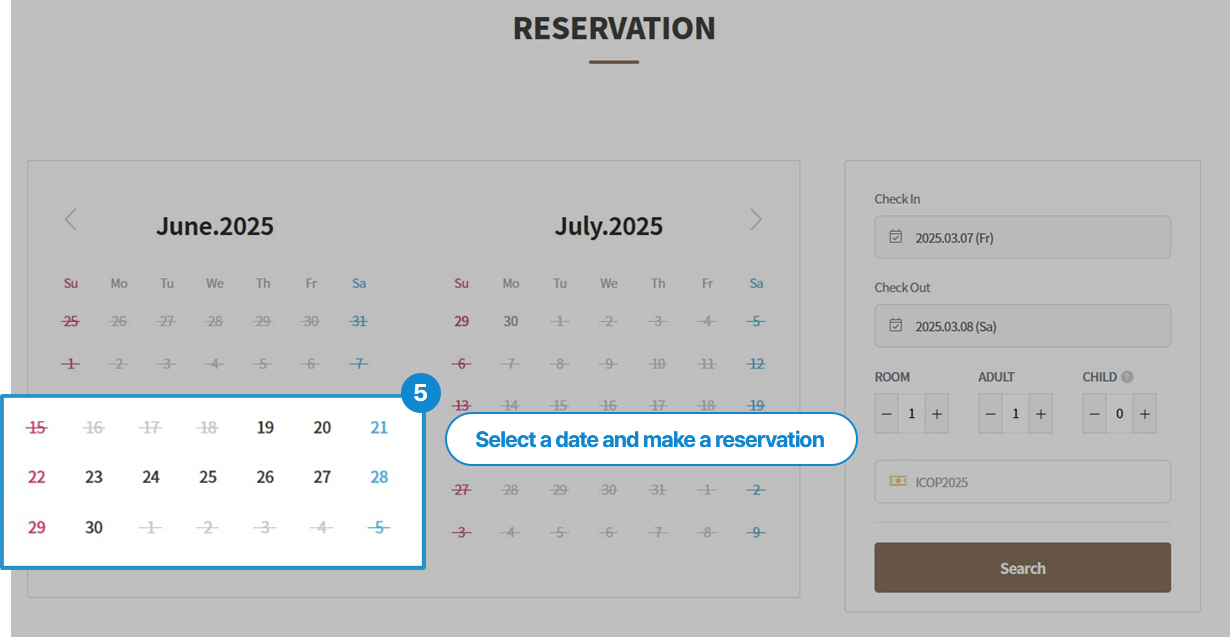Click the Search button
This screenshot has height=637, width=1230.
(x=1022, y=568)
